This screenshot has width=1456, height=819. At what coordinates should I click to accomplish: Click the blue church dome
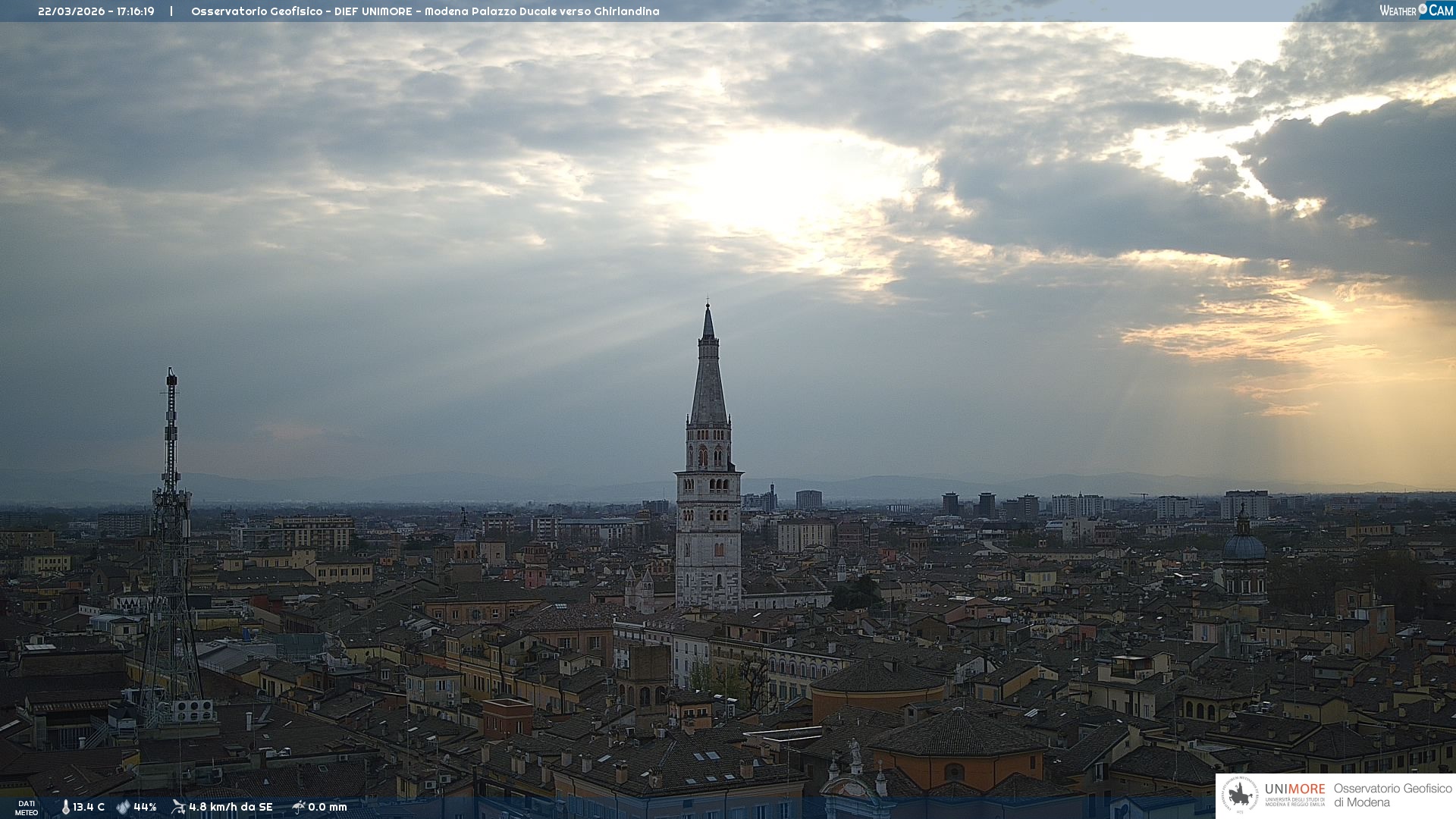pos(1244,546)
